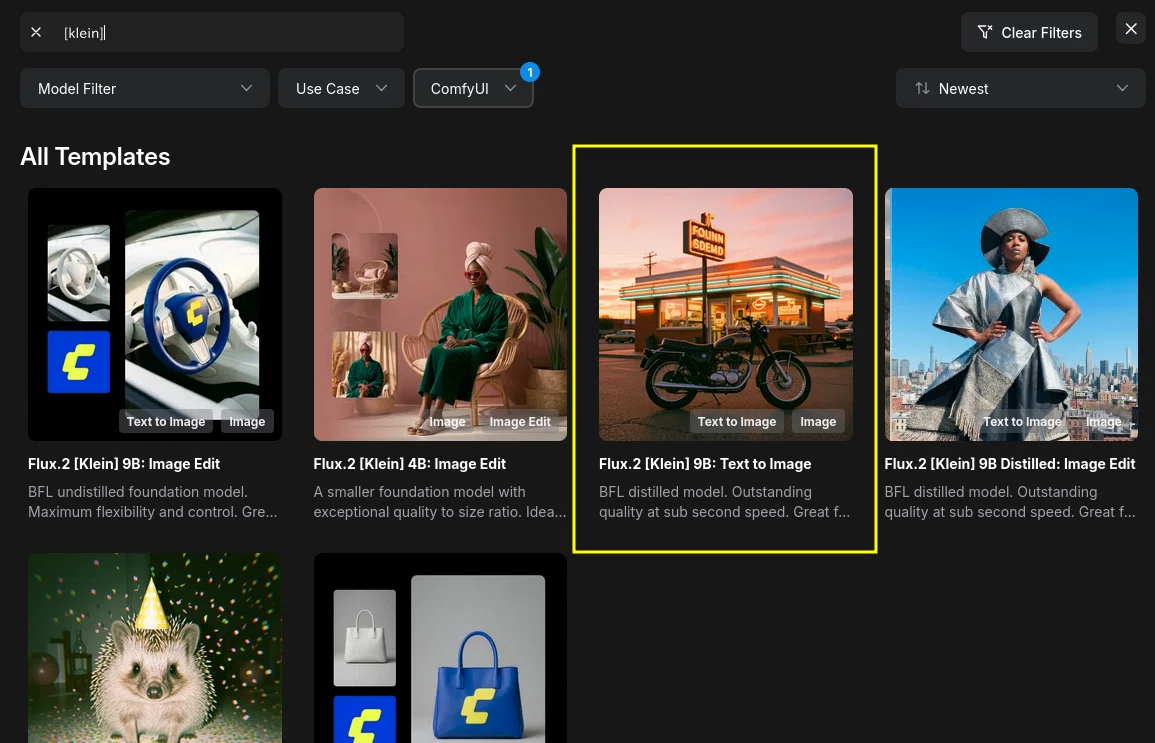Click "Text to Image" tag on silver dress card
Image resolution: width=1155 pixels, height=743 pixels.
point(1022,421)
